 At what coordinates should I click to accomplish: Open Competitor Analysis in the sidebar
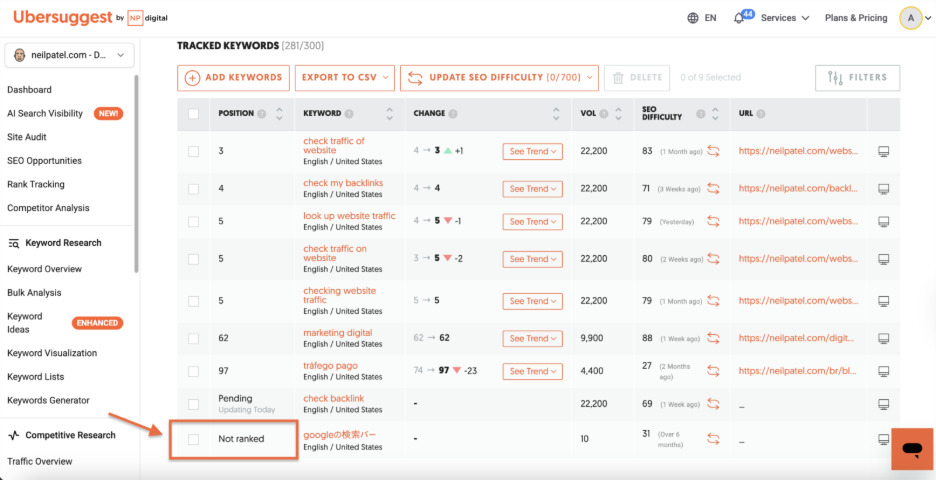coord(48,208)
